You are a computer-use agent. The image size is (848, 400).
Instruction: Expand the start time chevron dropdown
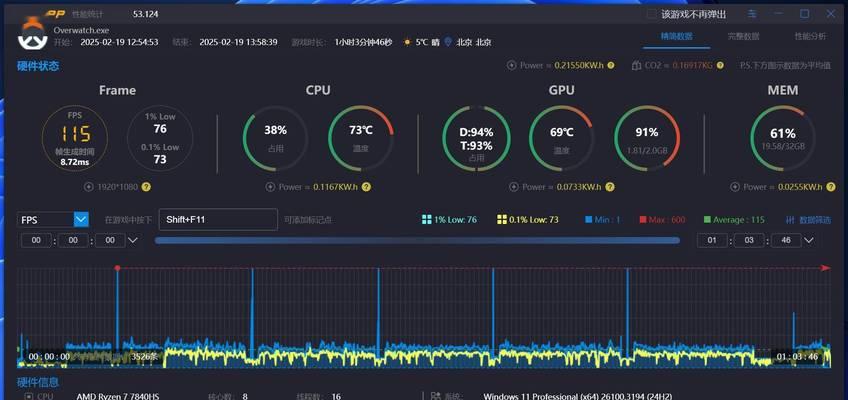132,240
